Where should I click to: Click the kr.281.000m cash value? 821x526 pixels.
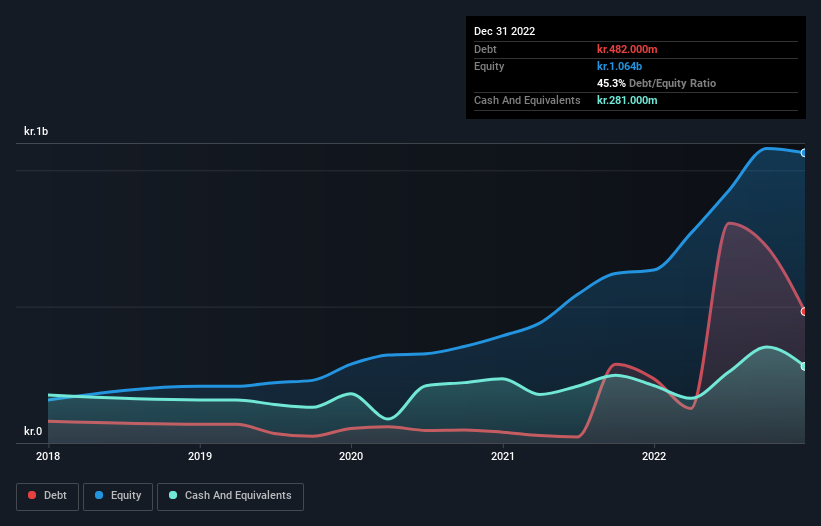coord(627,100)
